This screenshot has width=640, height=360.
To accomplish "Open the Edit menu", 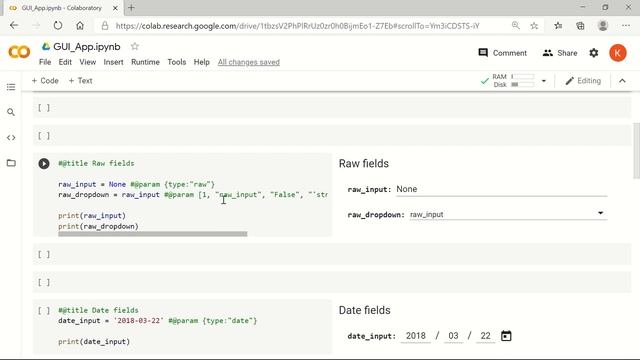I will 65,62.
